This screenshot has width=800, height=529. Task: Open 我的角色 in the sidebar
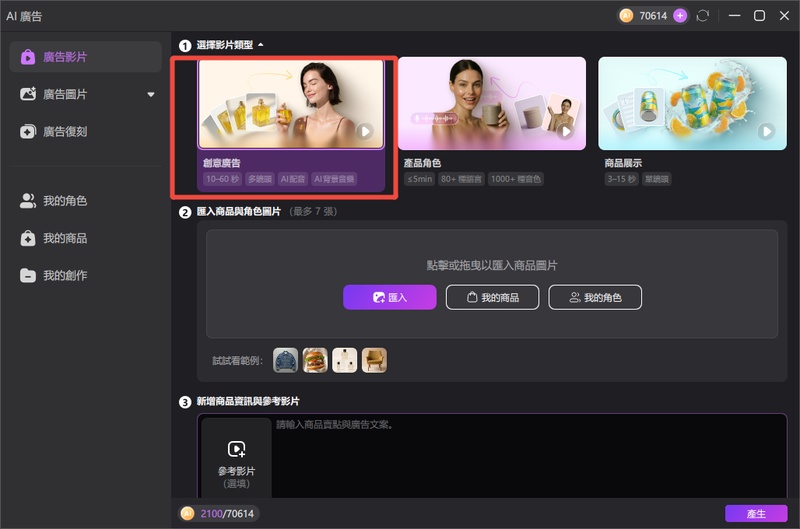(86, 200)
